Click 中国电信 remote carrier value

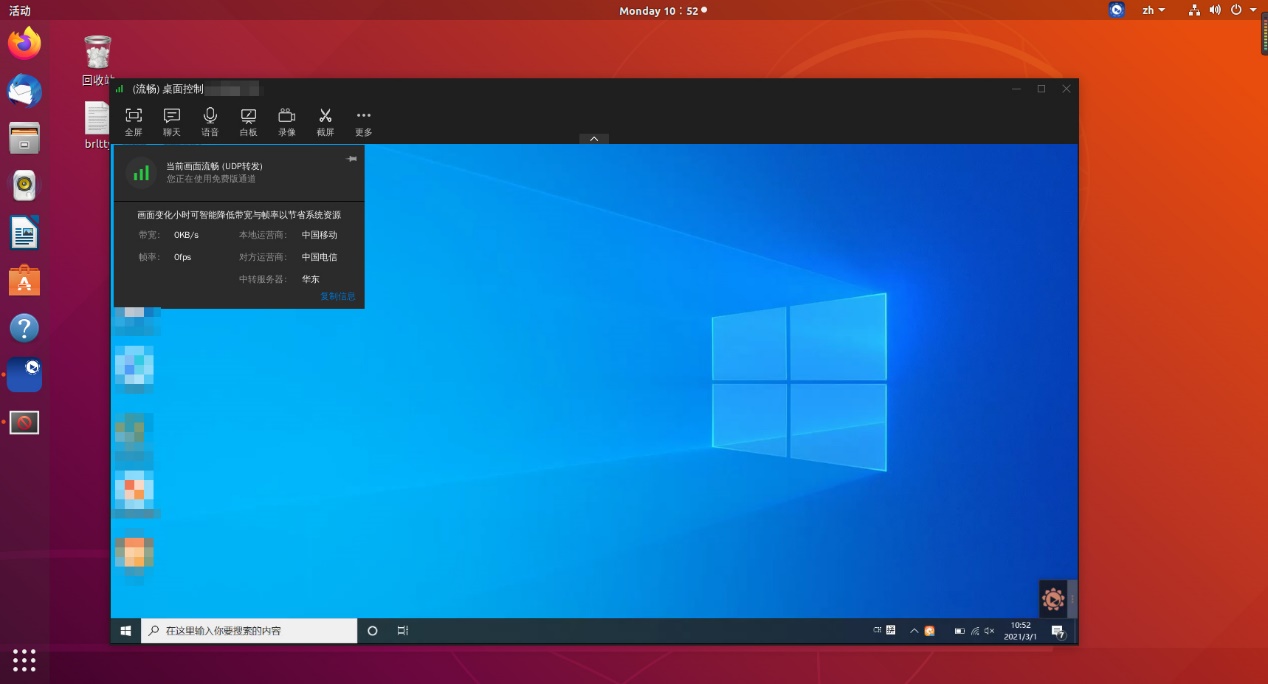coord(320,257)
